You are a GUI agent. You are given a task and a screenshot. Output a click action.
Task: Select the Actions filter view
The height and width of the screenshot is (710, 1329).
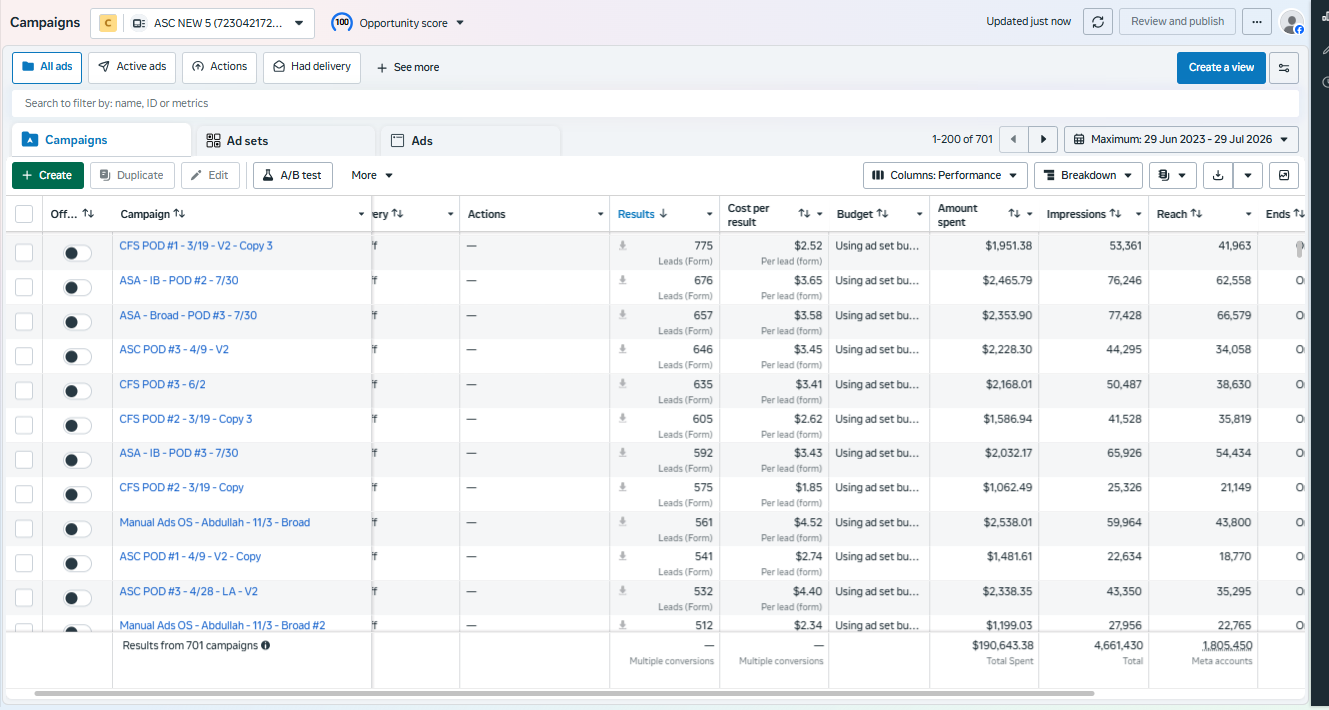tap(219, 67)
